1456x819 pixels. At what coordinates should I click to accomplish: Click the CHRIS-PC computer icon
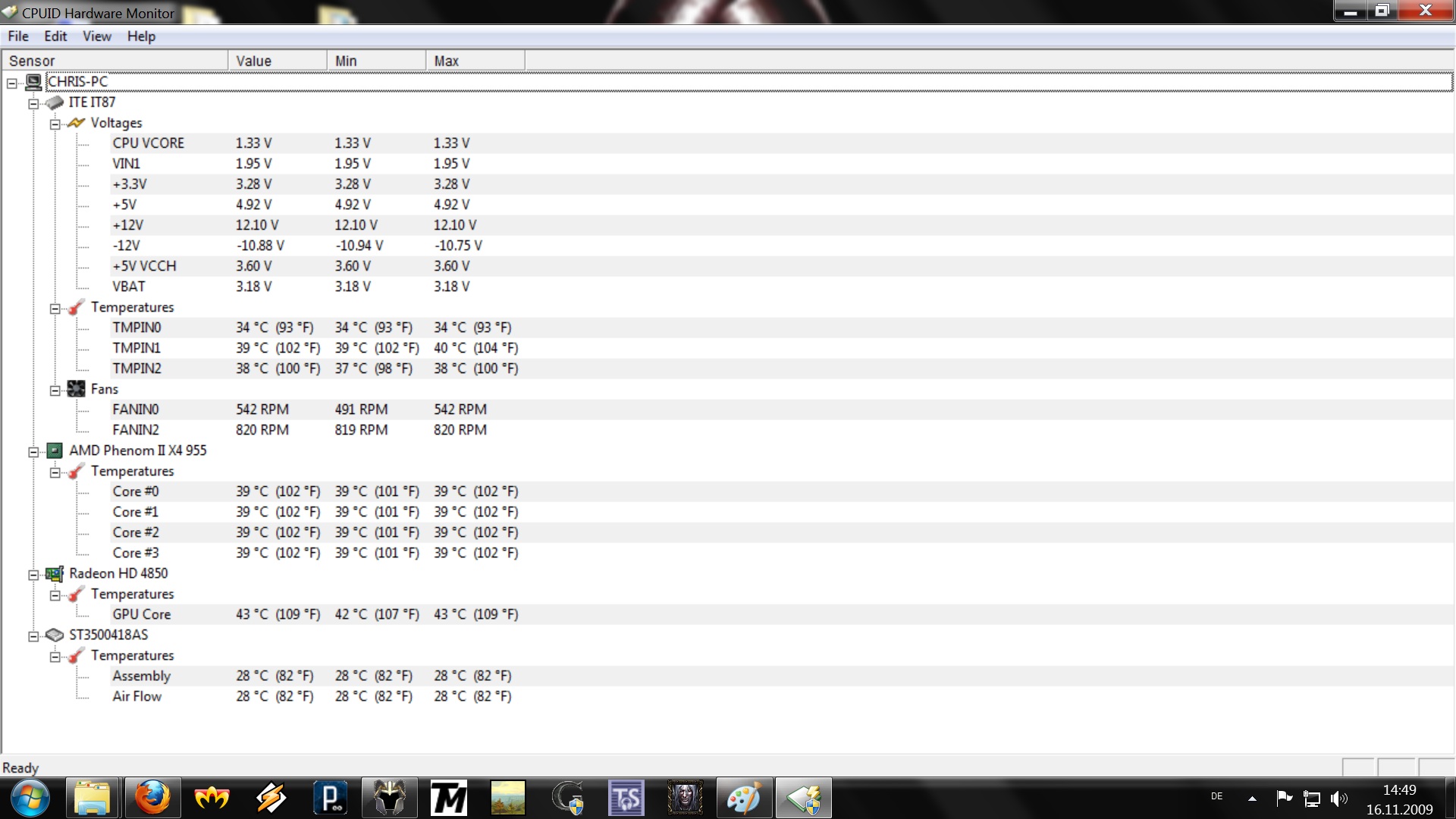point(33,82)
